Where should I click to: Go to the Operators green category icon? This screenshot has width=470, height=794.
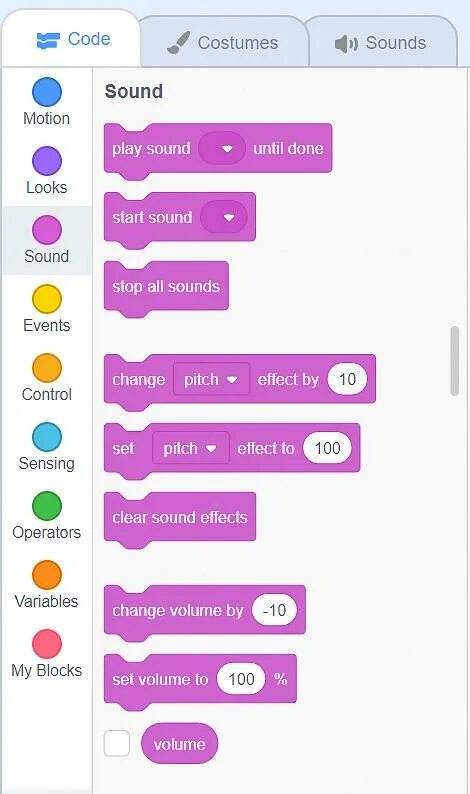(47, 505)
